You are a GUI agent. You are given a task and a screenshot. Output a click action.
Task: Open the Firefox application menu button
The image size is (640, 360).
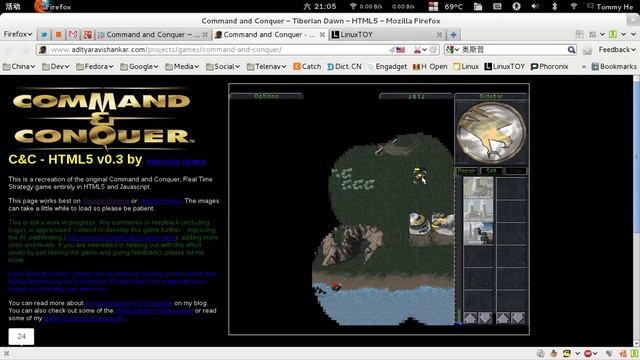[18, 34]
